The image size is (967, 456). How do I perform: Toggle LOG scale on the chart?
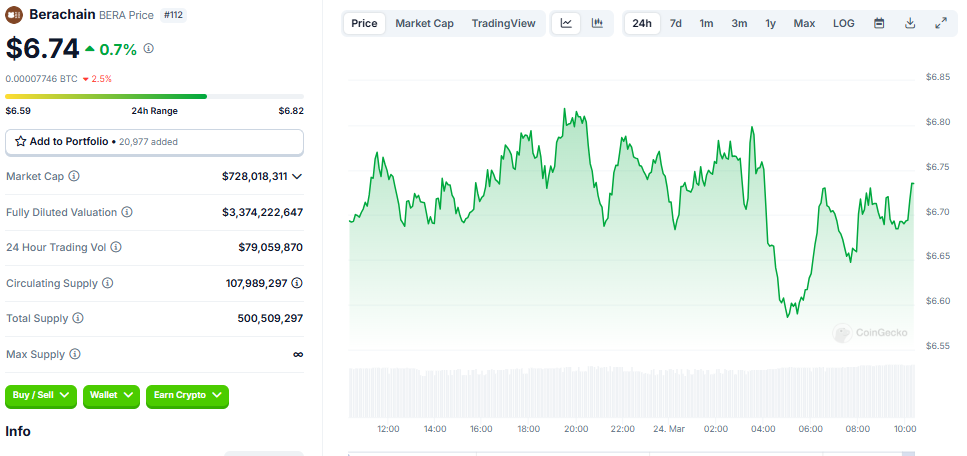pyautogui.click(x=844, y=23)
